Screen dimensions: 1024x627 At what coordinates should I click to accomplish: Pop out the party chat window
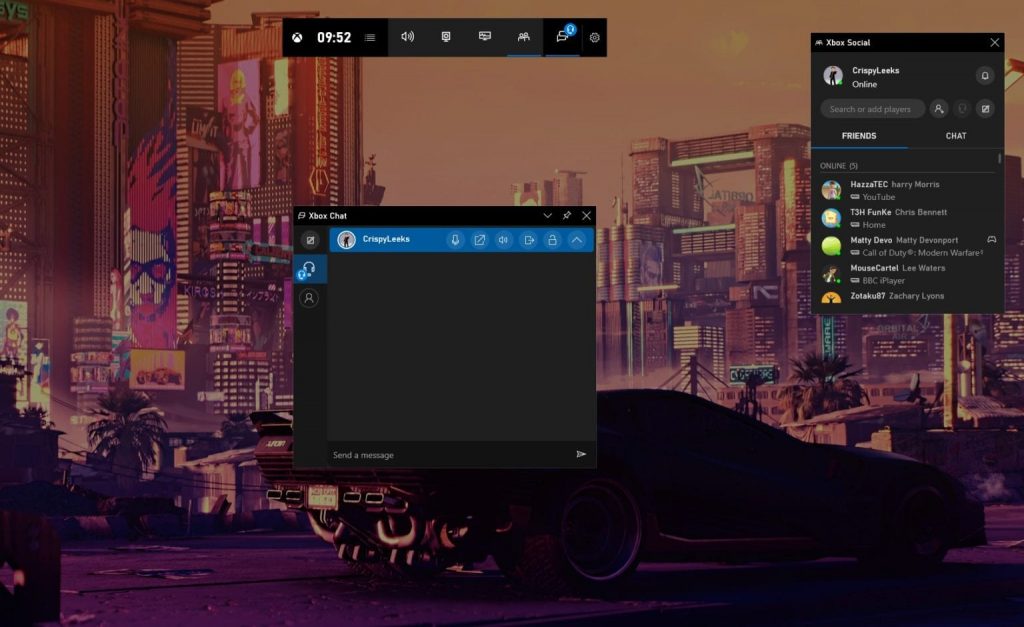[x=479, y=240]
